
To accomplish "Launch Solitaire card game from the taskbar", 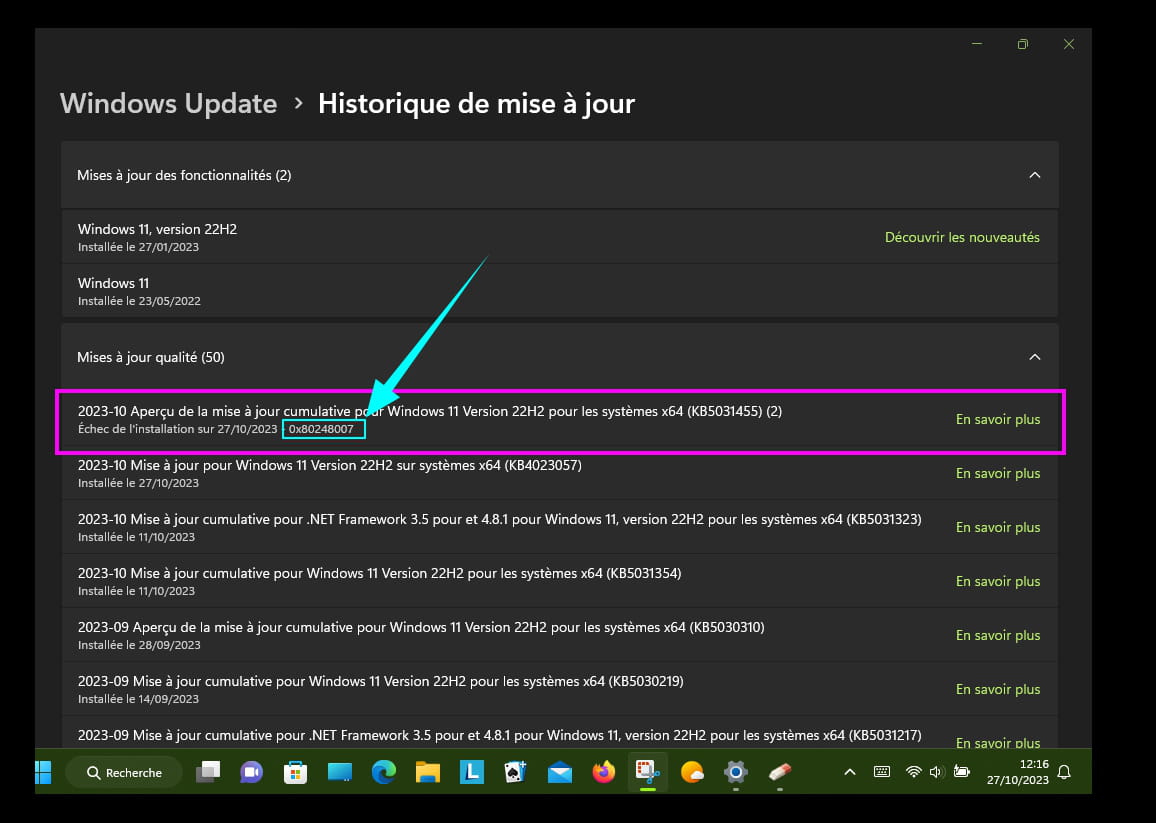I will pyautogui.click(x=515, y=772).
